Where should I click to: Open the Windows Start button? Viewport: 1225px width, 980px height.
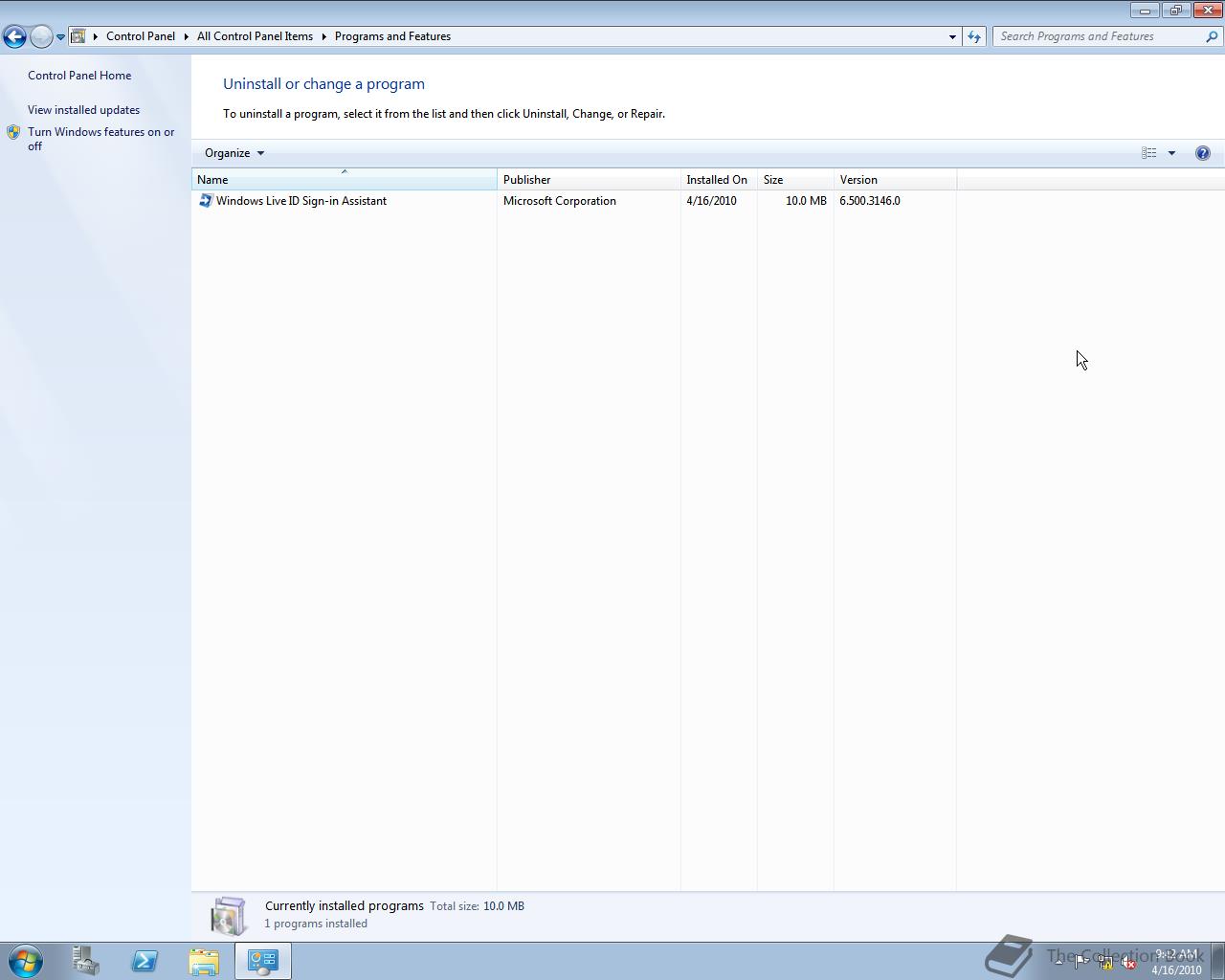click(x=26, y=961)
